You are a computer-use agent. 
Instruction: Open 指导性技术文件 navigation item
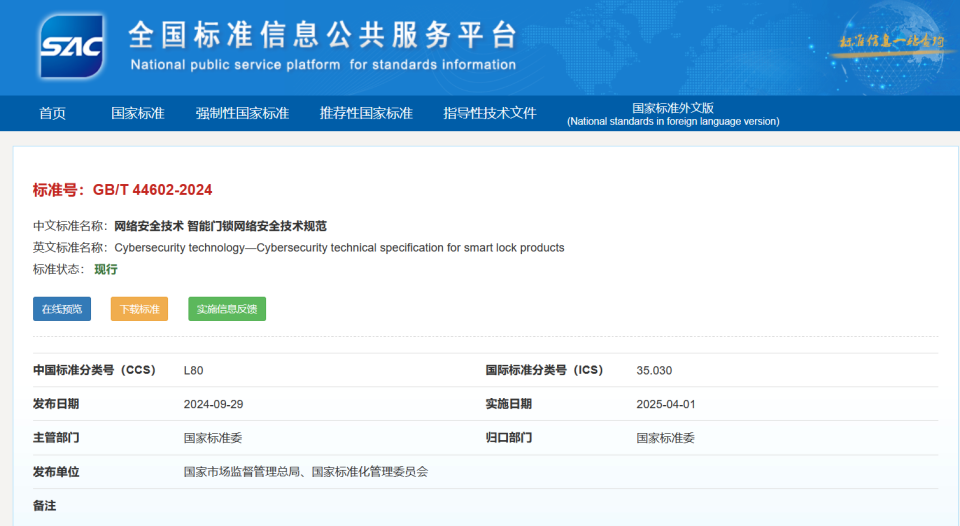tap(490, 113)
